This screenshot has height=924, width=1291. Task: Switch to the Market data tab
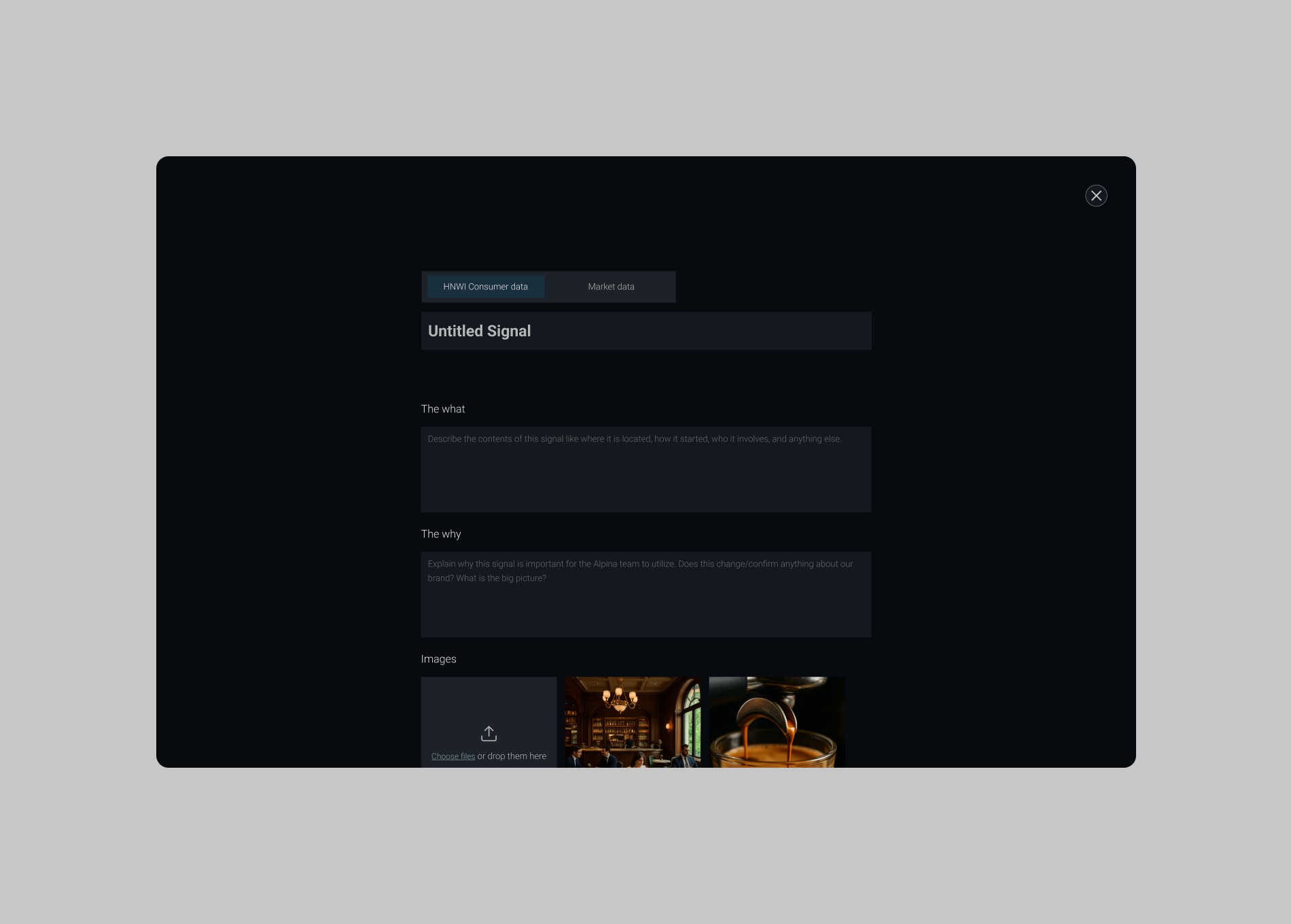pyautogui.click(x=611, y=287)
